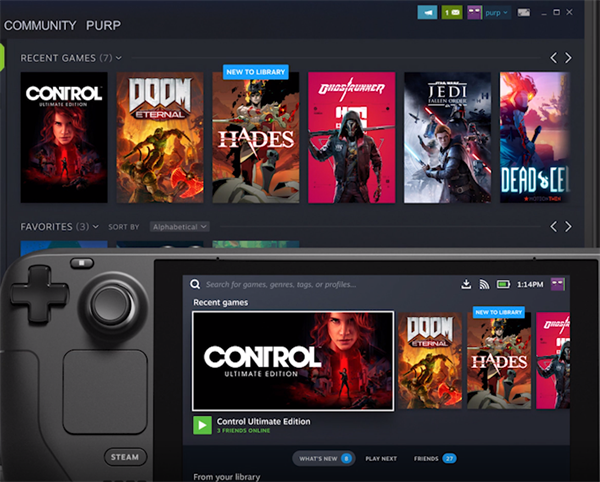Click the wireless signal icon on Deck screen

(484, 284)
